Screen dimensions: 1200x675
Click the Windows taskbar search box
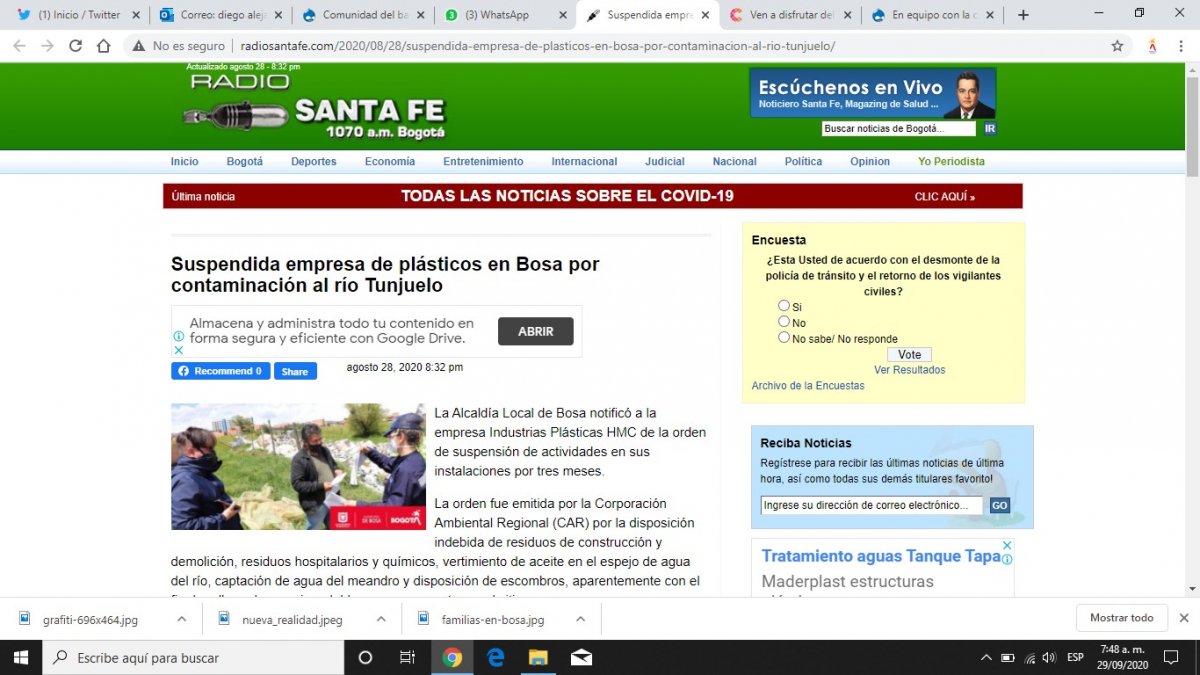(x=193, y=657)
